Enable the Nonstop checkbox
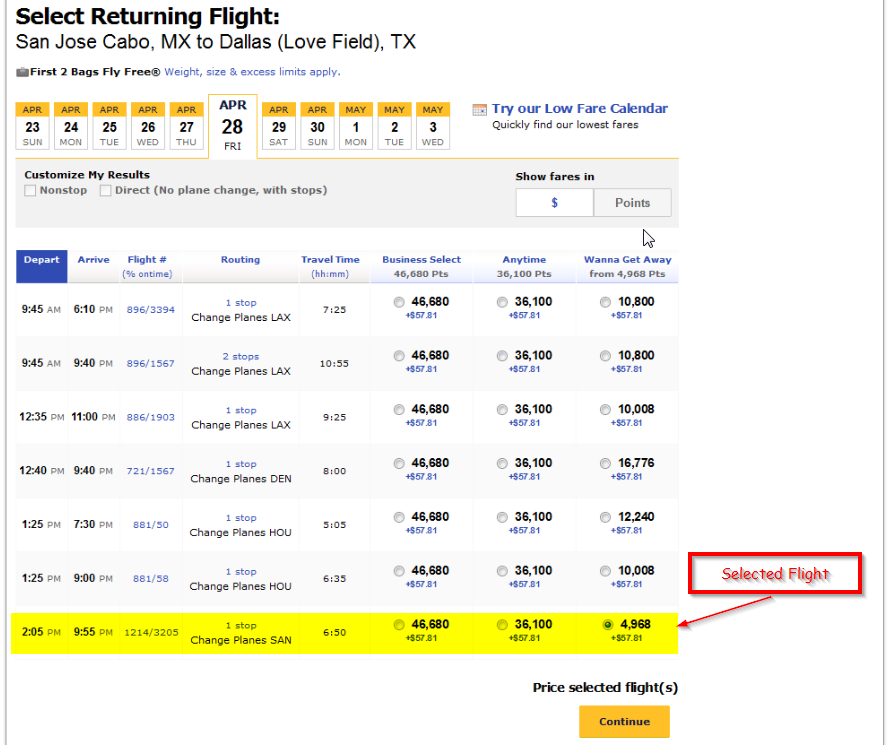Viewport: 890px width, 745px height. (x=30, y=191)
